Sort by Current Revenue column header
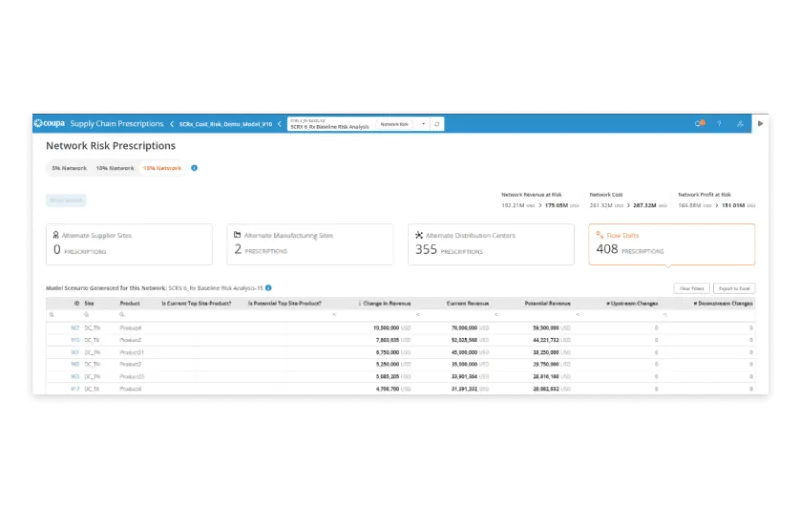 pos(468,303)
